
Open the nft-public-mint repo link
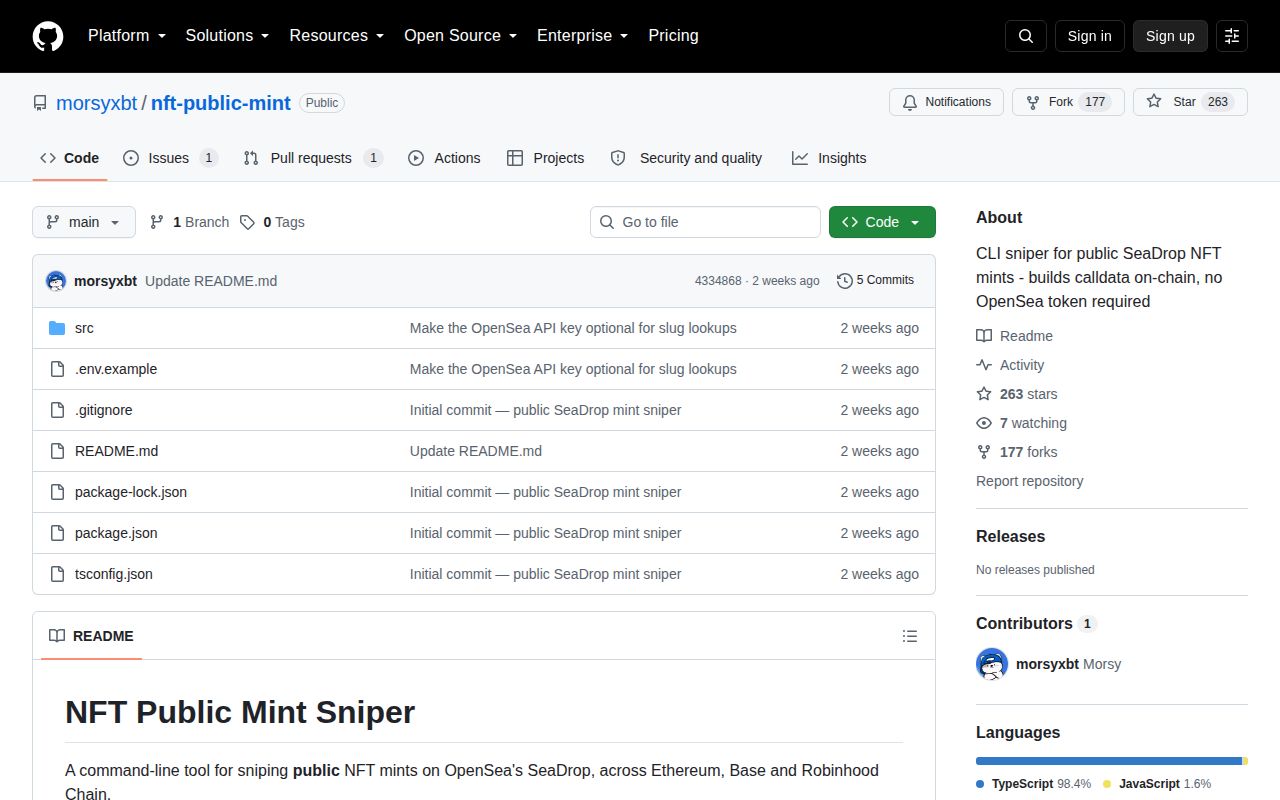coord(221,103)
